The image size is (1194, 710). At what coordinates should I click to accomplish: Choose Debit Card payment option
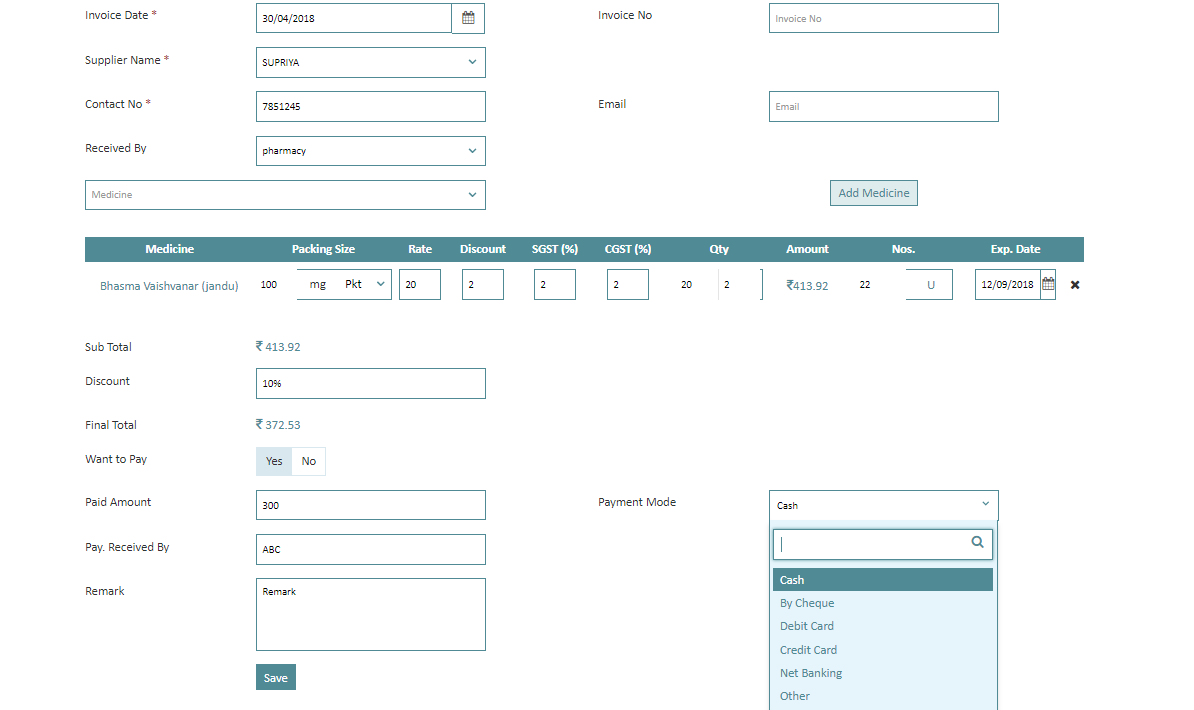(883, 626)
